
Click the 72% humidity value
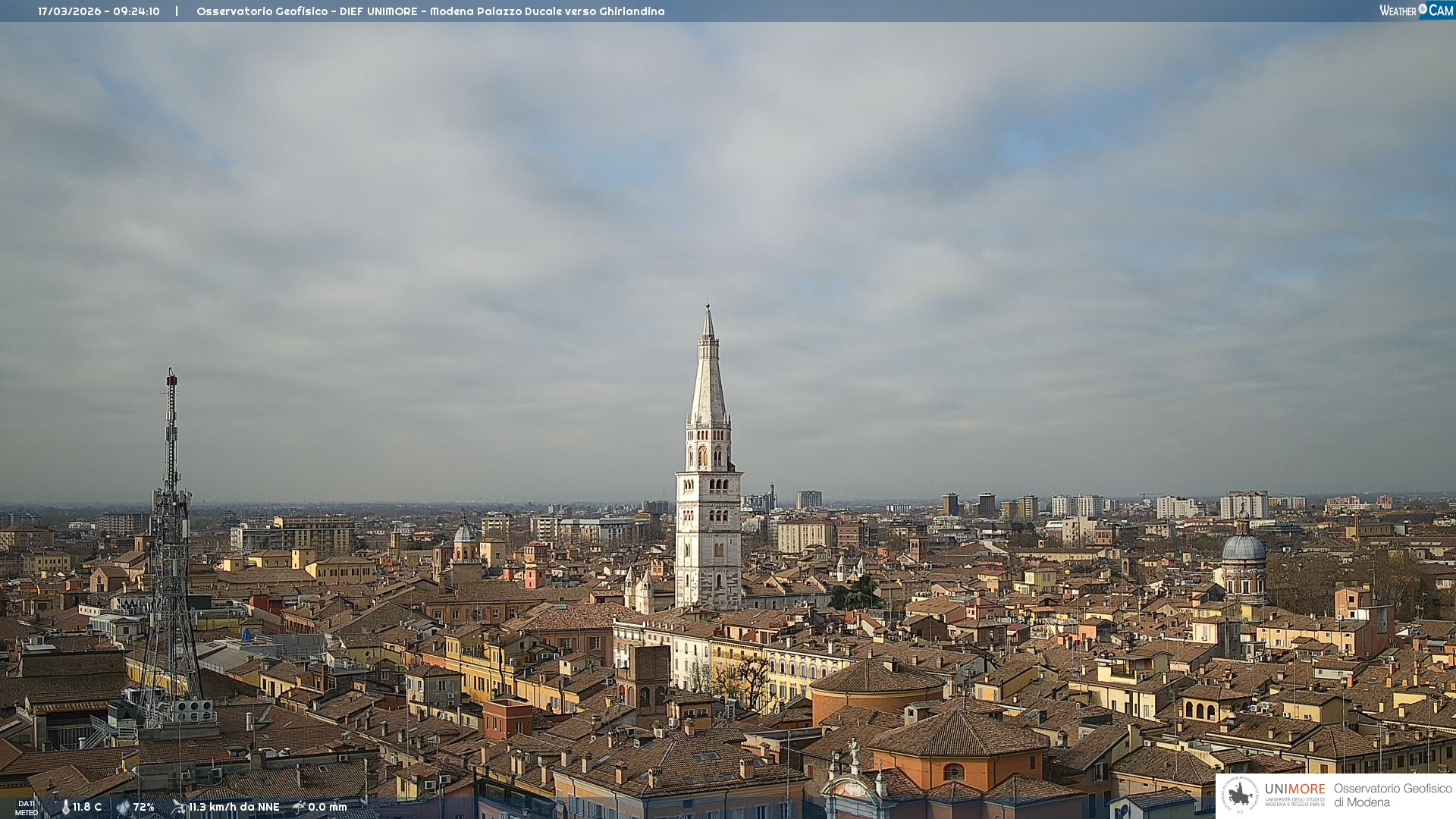(x=144, y=808)
